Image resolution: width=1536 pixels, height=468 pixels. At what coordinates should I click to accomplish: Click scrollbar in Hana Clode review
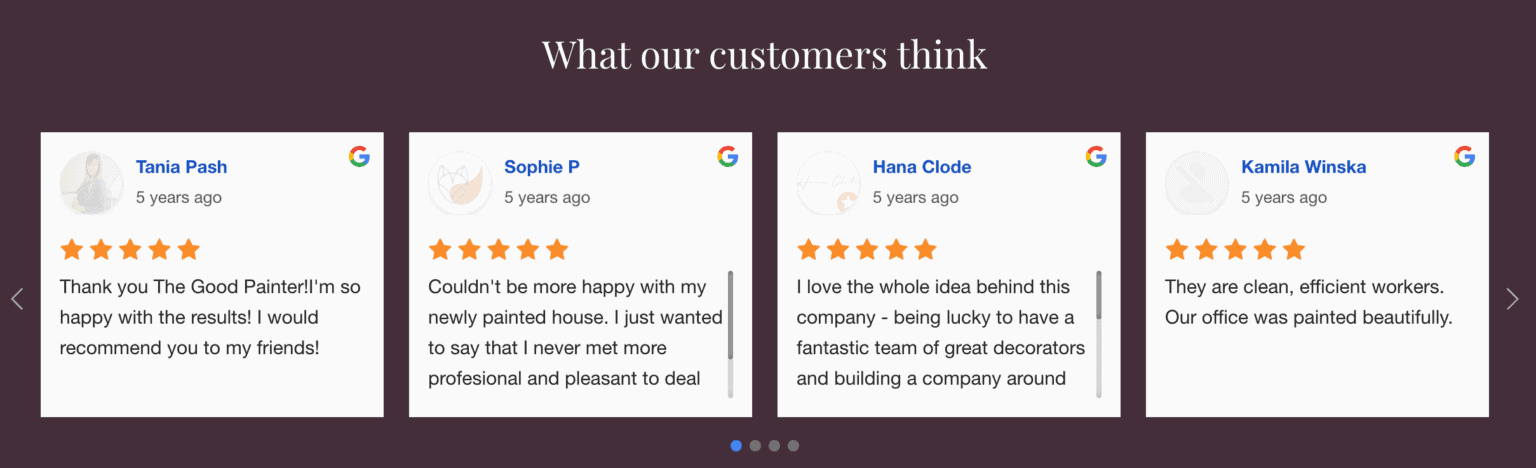coord(1099,296)
